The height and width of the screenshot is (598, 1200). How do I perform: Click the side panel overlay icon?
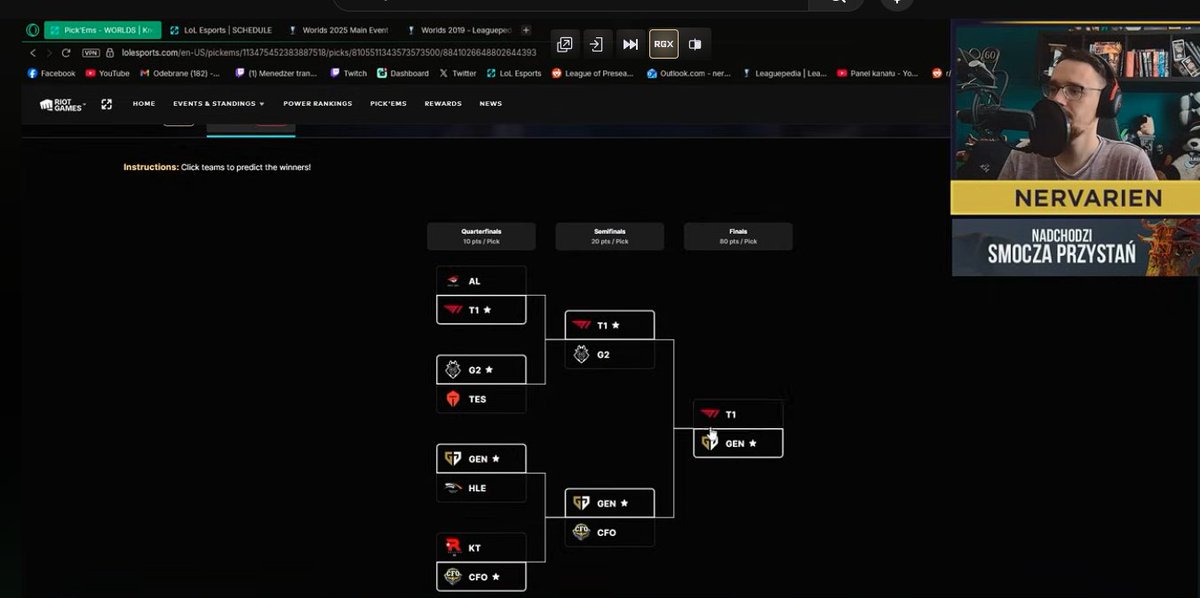(696, 44)
